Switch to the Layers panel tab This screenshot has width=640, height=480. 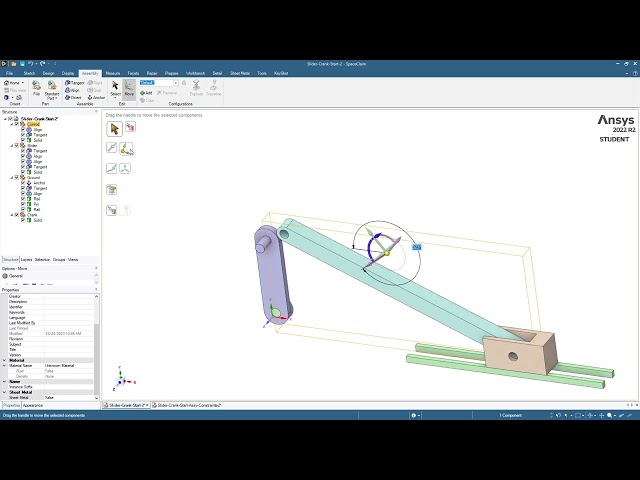26,260
